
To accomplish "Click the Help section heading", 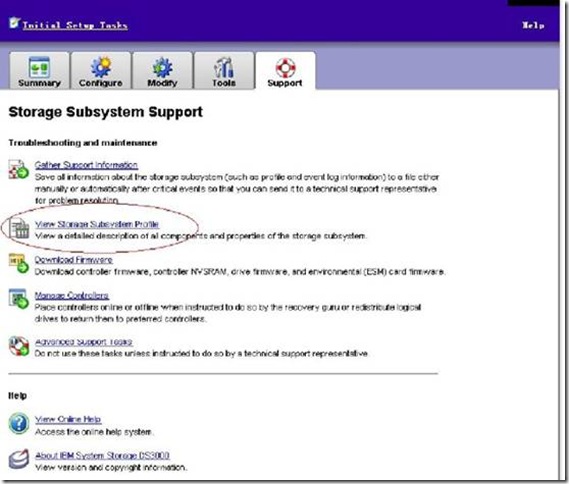I will click(x=17, y=396).
